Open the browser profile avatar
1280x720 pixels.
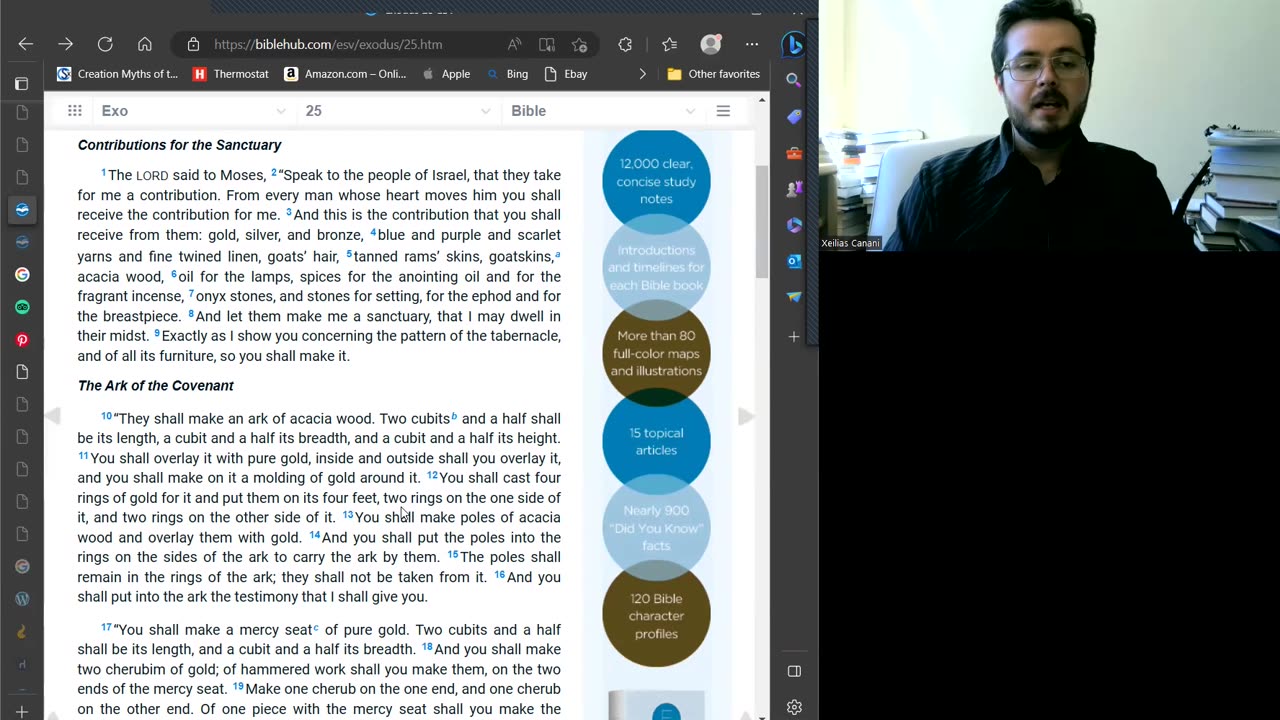(x=711, y=44)
